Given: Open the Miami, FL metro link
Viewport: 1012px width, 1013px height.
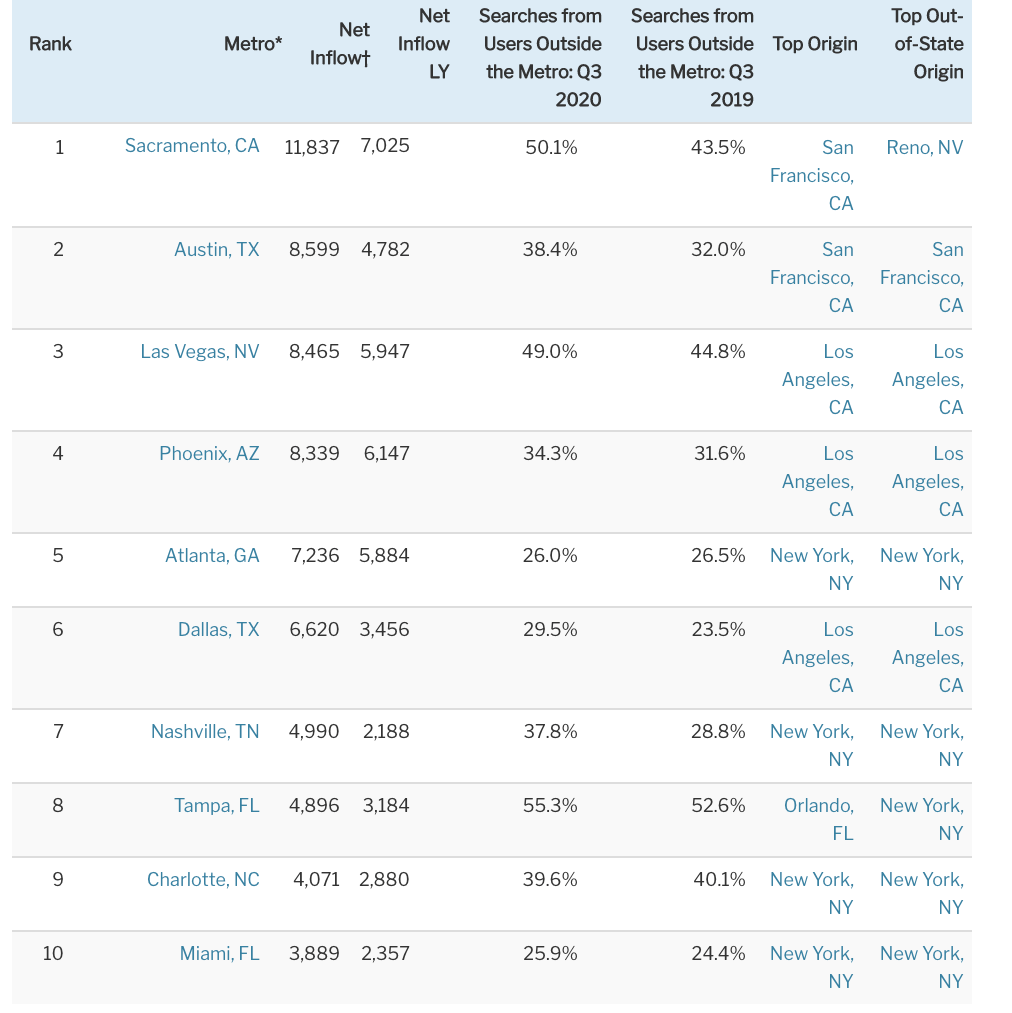Looking at the screenshot, I should coord(219,954).
